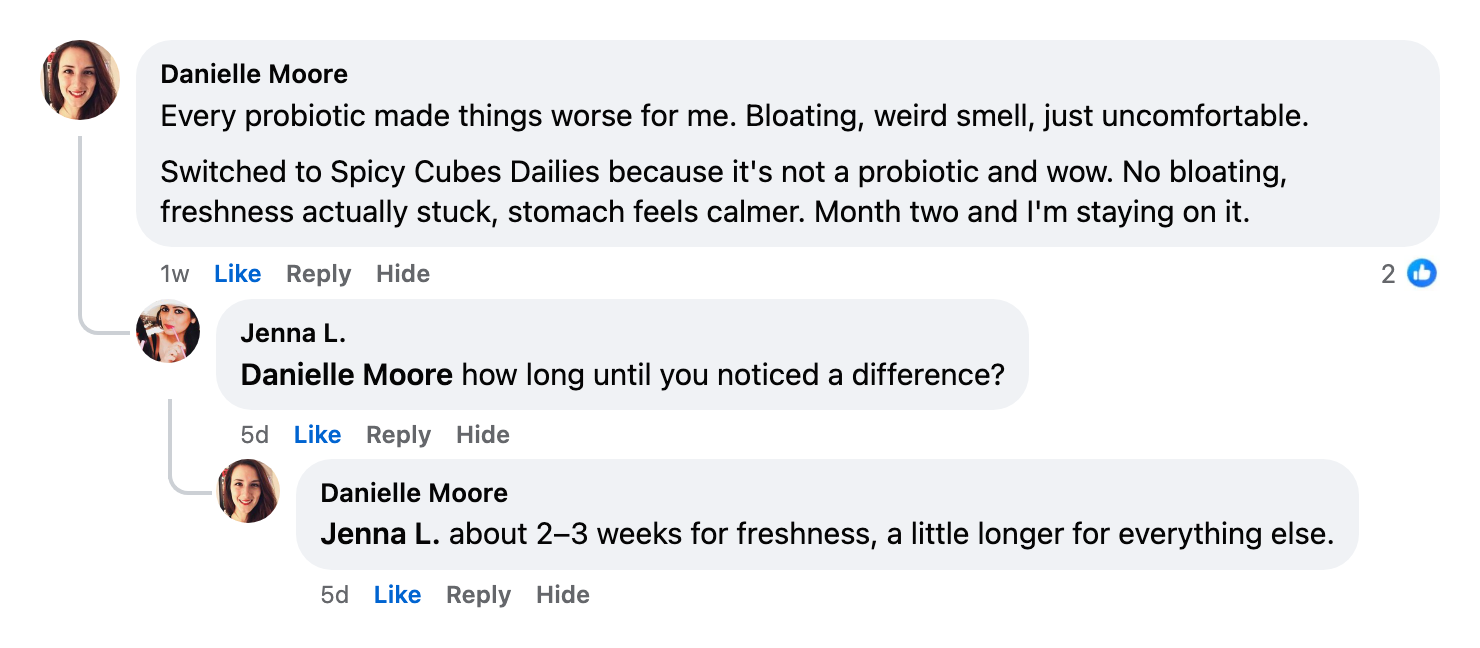Like Danielle Moore's reply to Jenna
The width and height of the screenshot is (1480, 648).
397,594
